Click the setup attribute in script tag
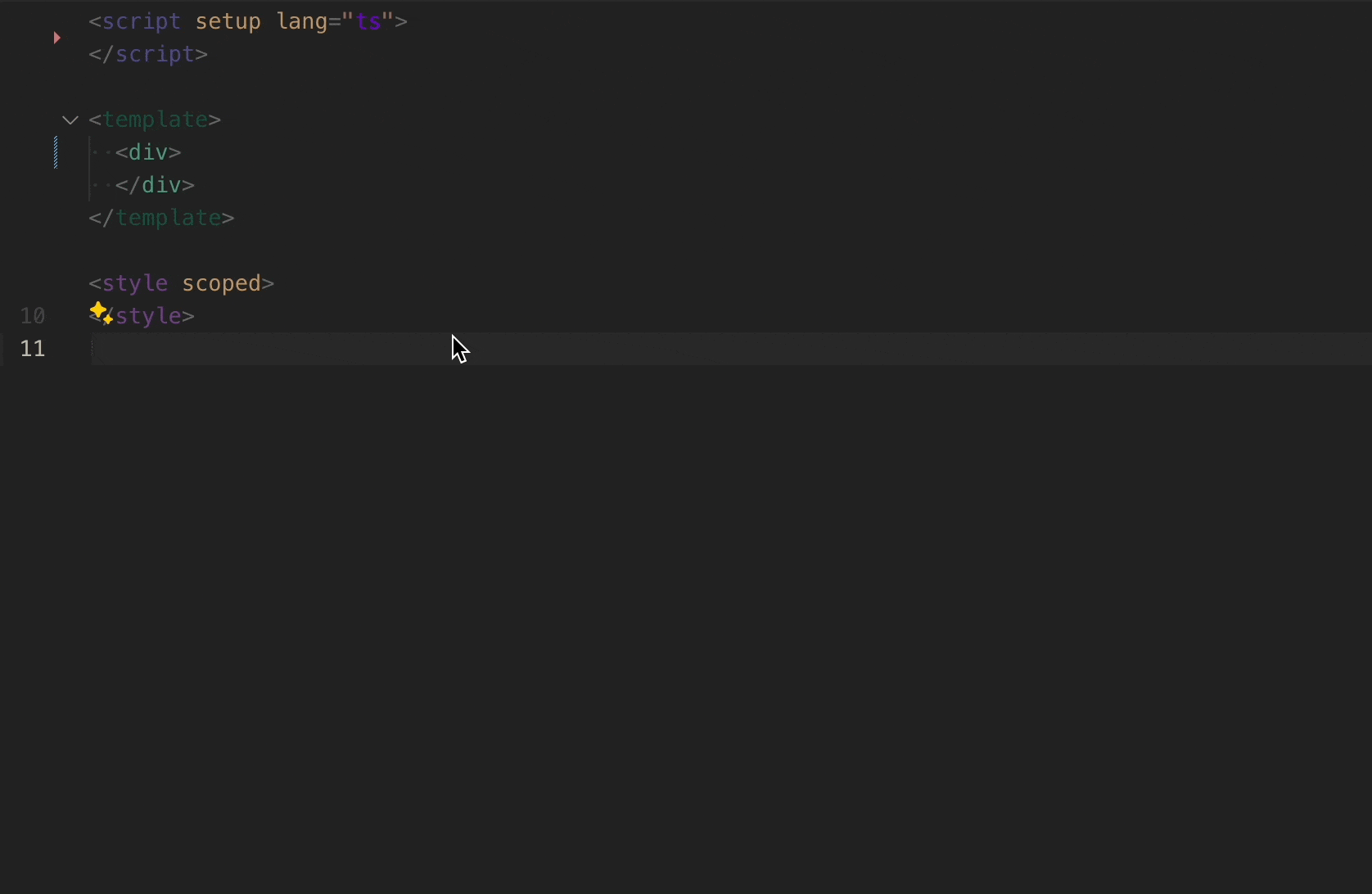This screenshot has height=894, width=1372. [x=228, y=21]
